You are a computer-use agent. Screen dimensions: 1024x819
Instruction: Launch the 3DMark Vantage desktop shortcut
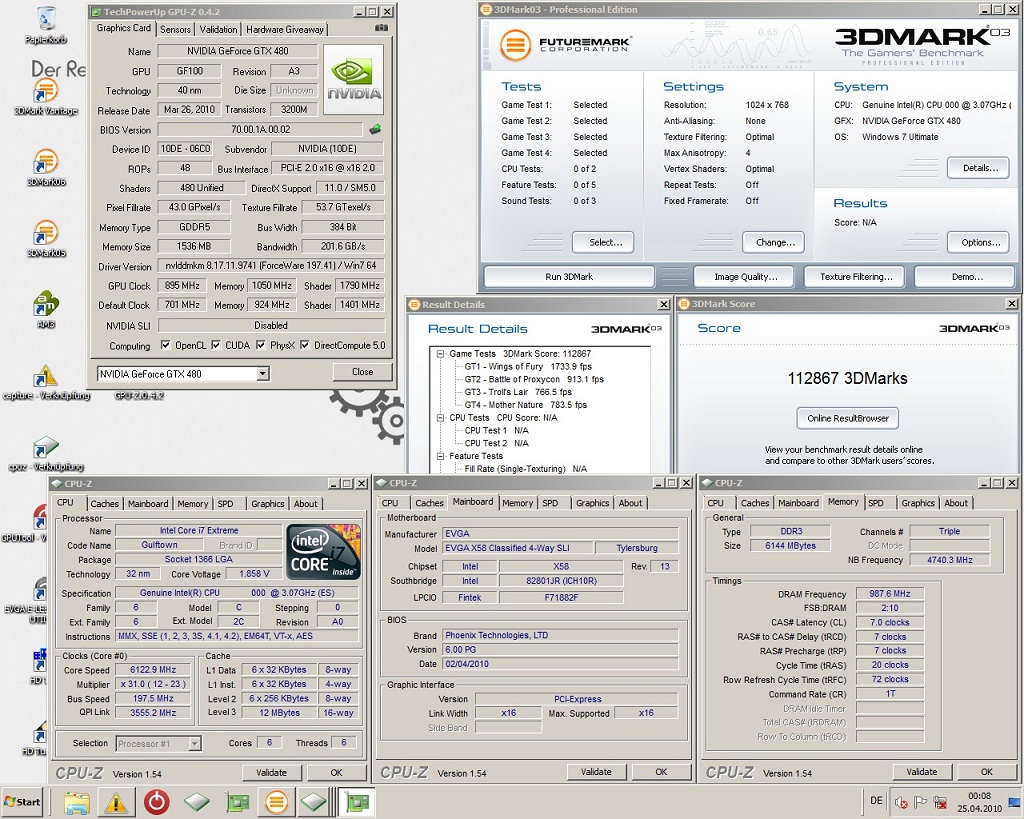46,97
